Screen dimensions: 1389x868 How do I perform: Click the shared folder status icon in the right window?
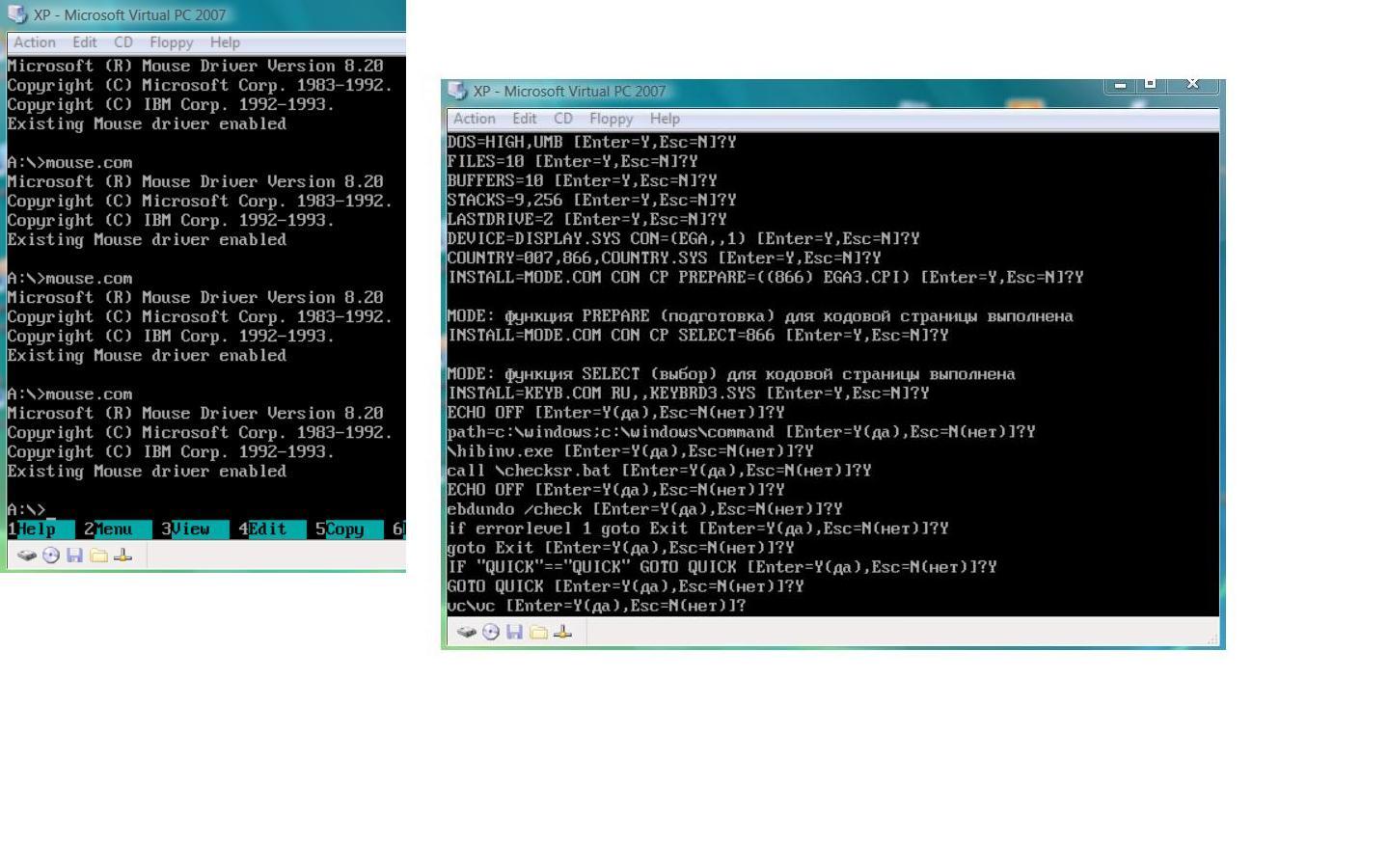pyautogui.click(x=538, y=632)
